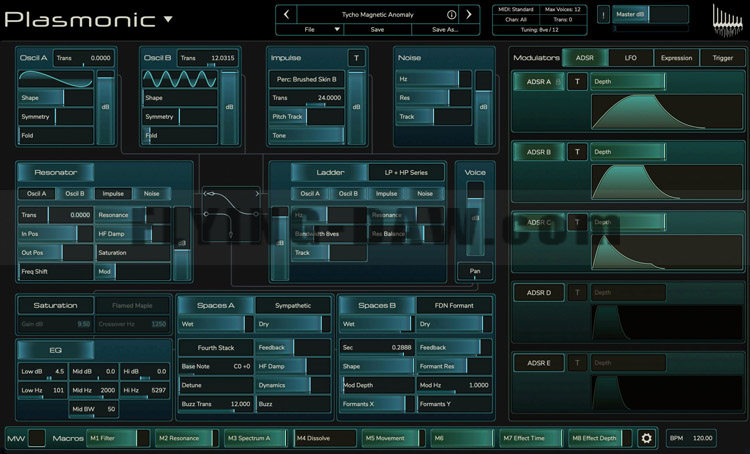Image resolution: width=750 pixels, height=454 pixels.
Task: Toggle Ladder Impulse input
Action: tap(386, 194)
